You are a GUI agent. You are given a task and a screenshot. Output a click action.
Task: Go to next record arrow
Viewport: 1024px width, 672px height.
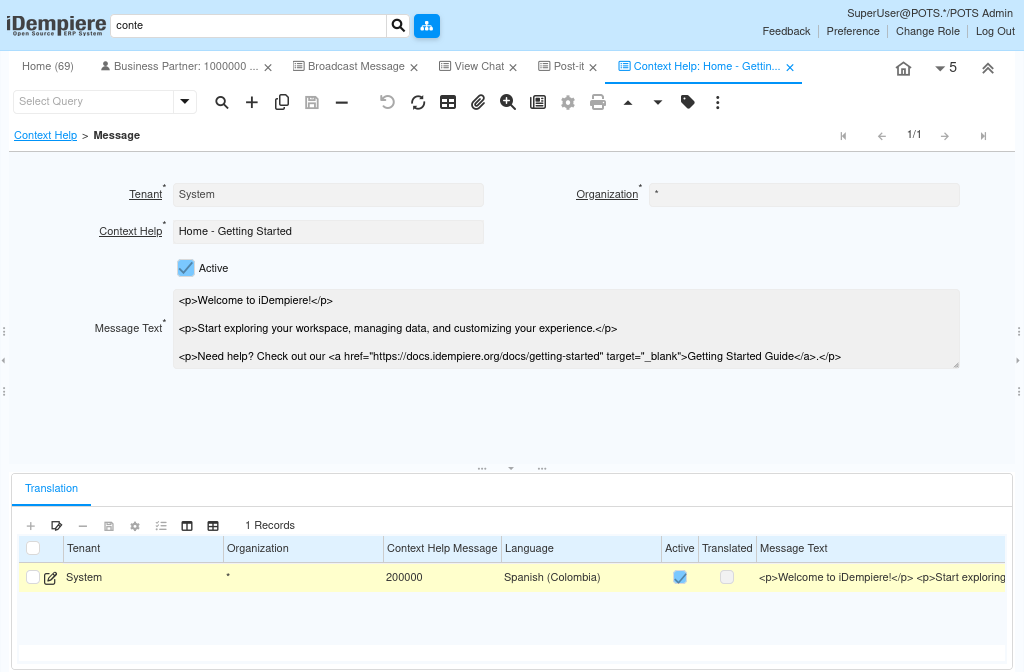coord(944,136)
